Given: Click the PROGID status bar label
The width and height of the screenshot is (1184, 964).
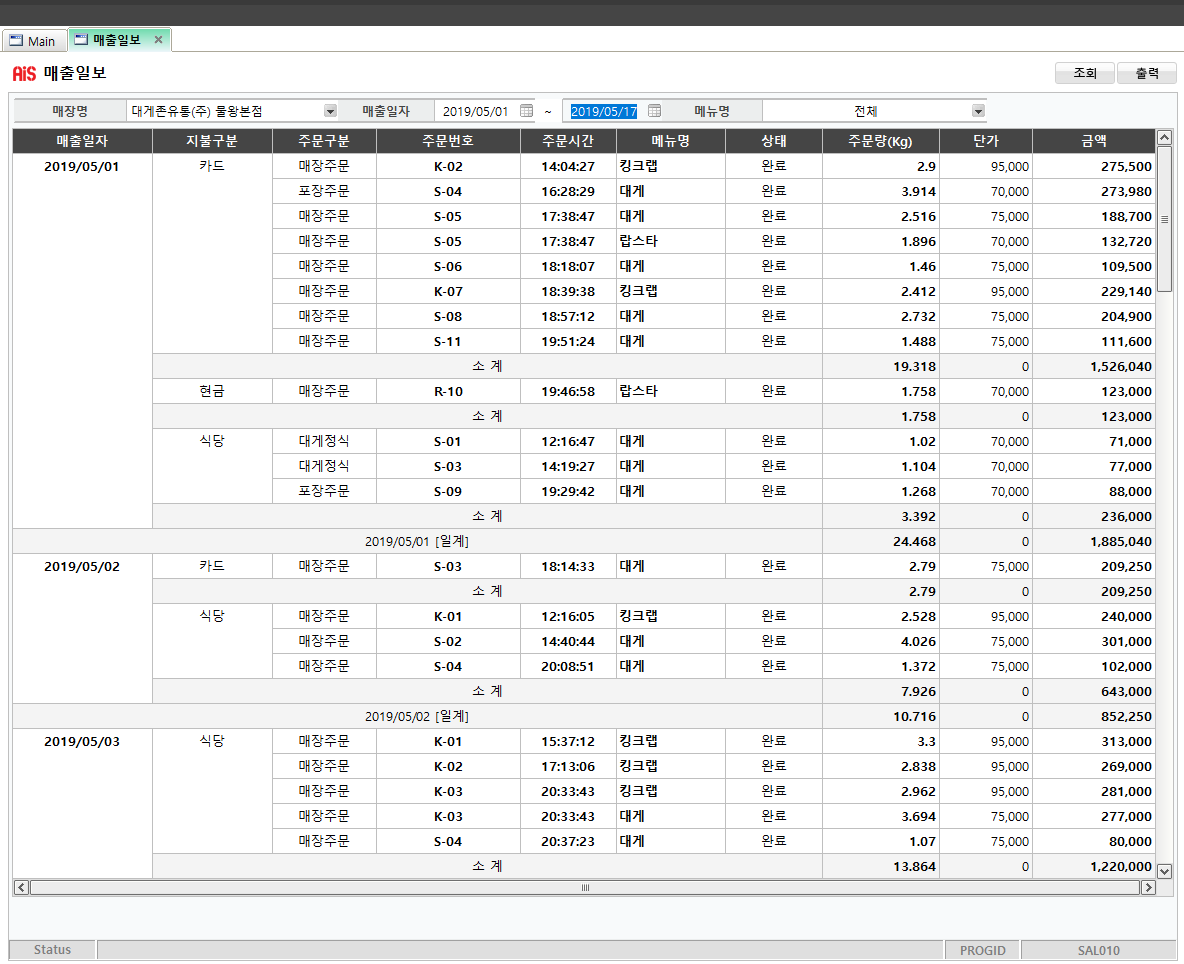Looking at the screenshot, I should [982, 950].
